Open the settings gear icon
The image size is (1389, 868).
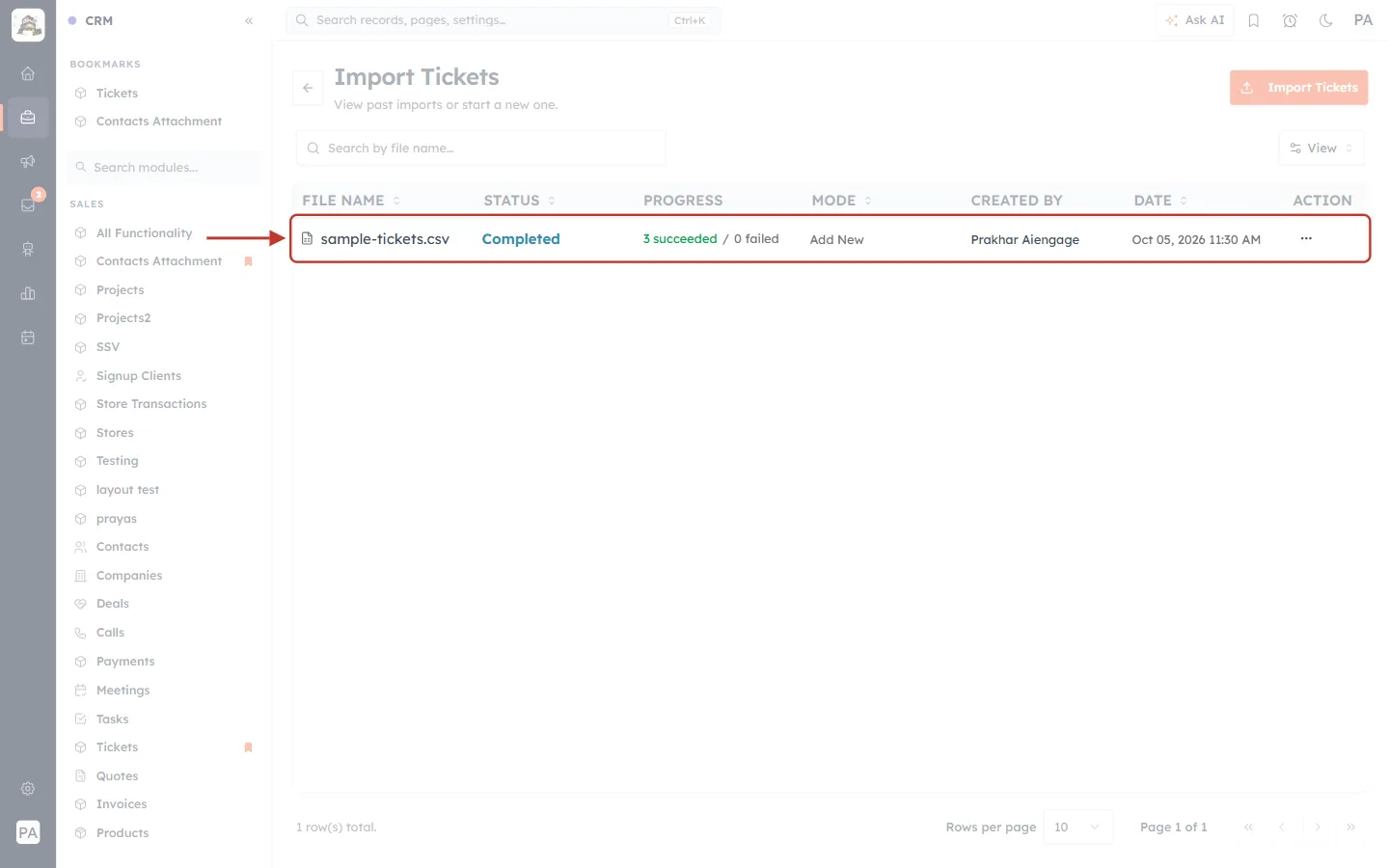(28, 789)
